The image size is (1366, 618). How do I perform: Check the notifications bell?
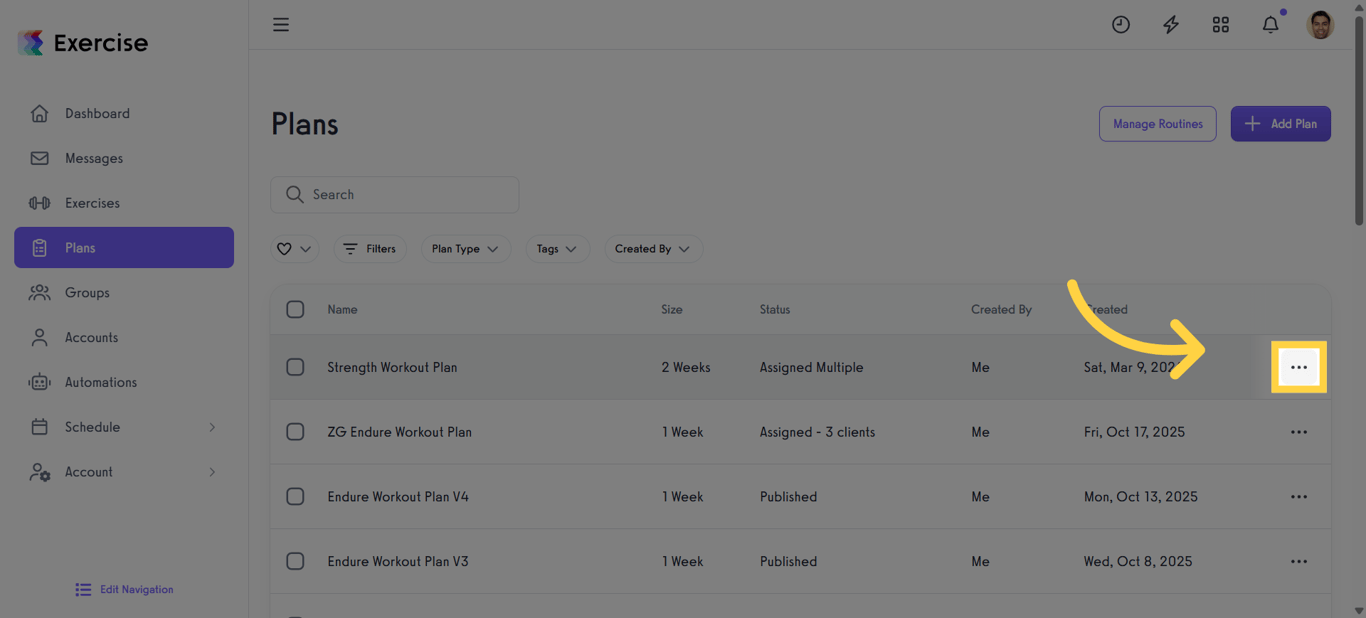coord(1270,25)
